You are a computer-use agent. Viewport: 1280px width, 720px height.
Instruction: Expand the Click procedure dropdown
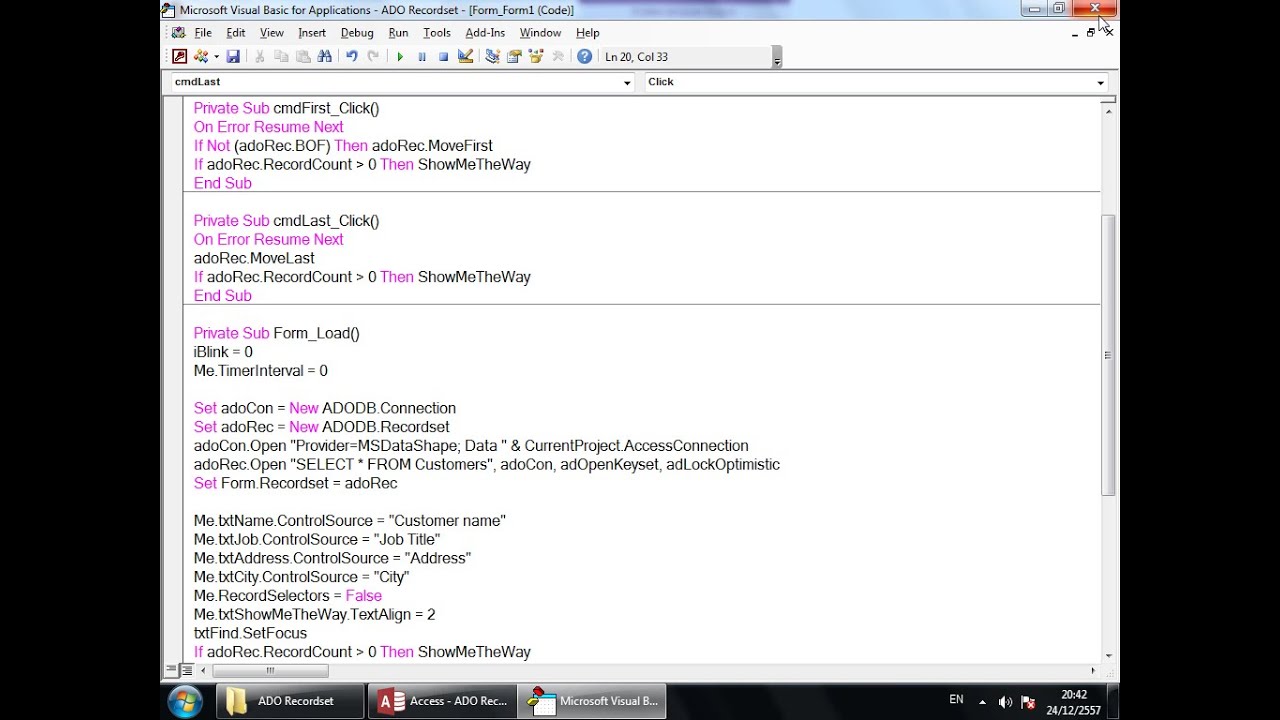click(1100, 83)
